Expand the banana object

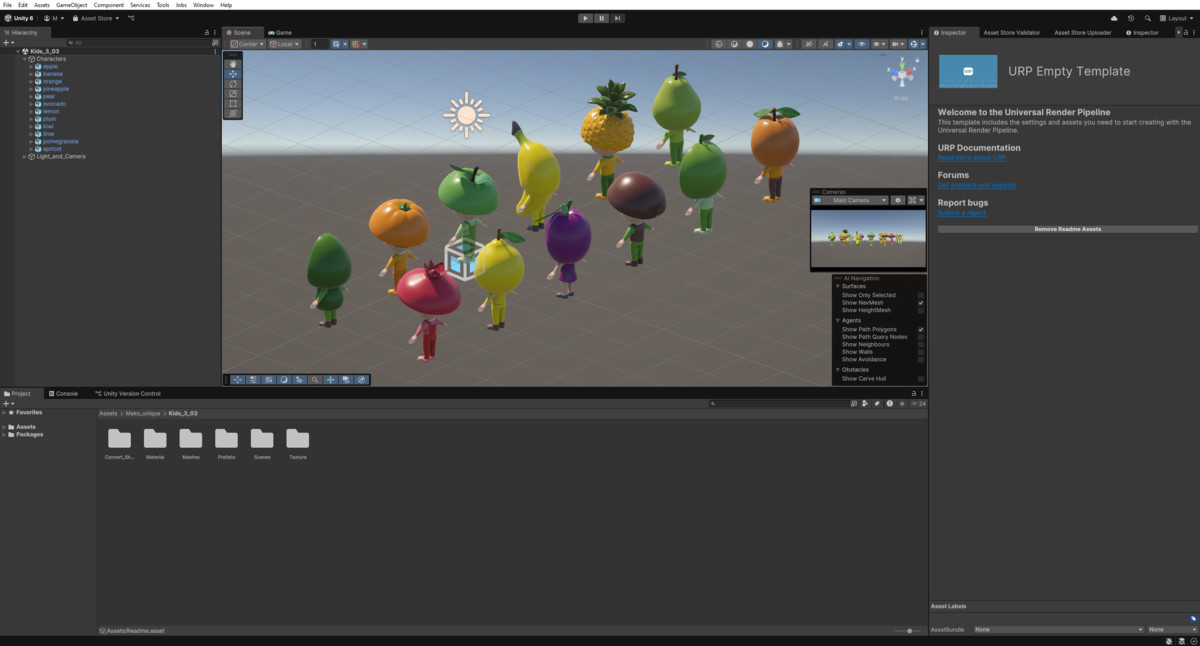click(31, 74)
